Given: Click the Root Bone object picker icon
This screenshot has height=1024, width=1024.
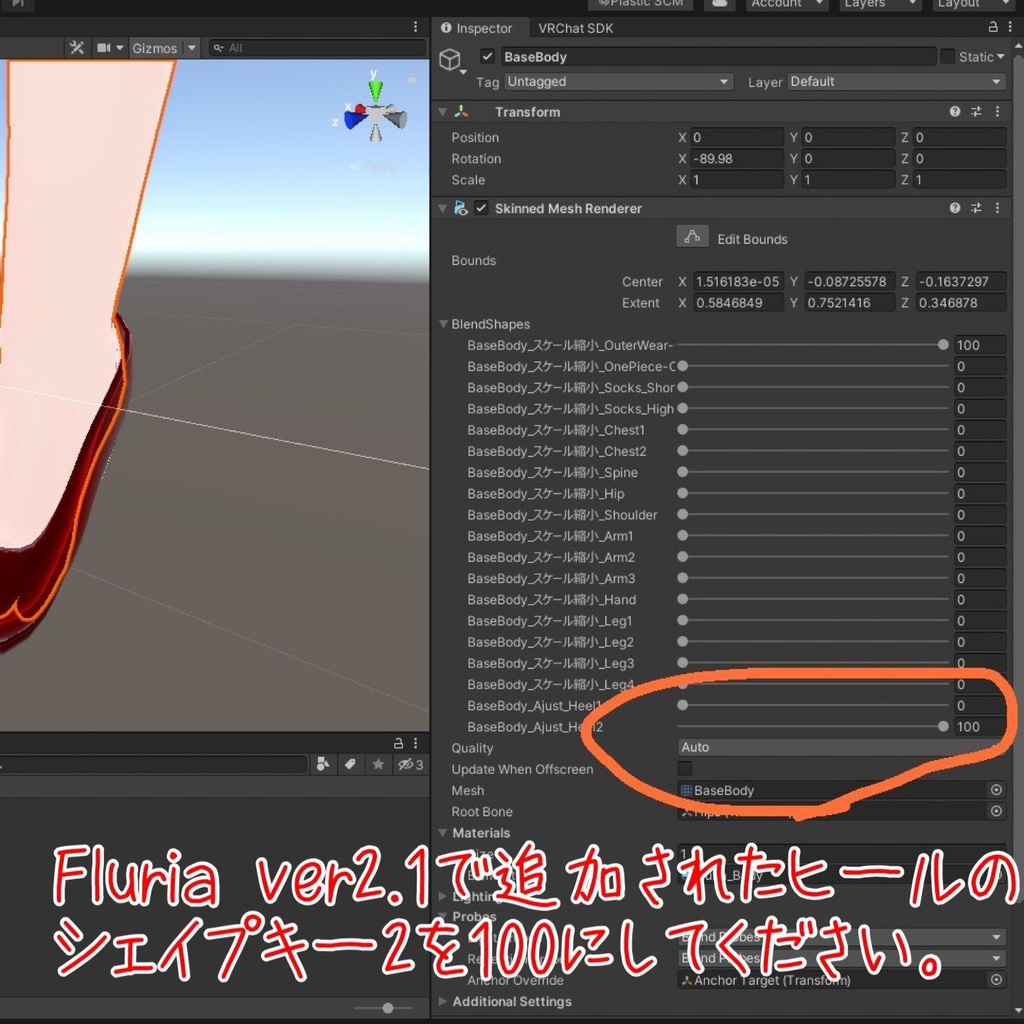Looking at the screenshot, I should (x=995, y=811).
